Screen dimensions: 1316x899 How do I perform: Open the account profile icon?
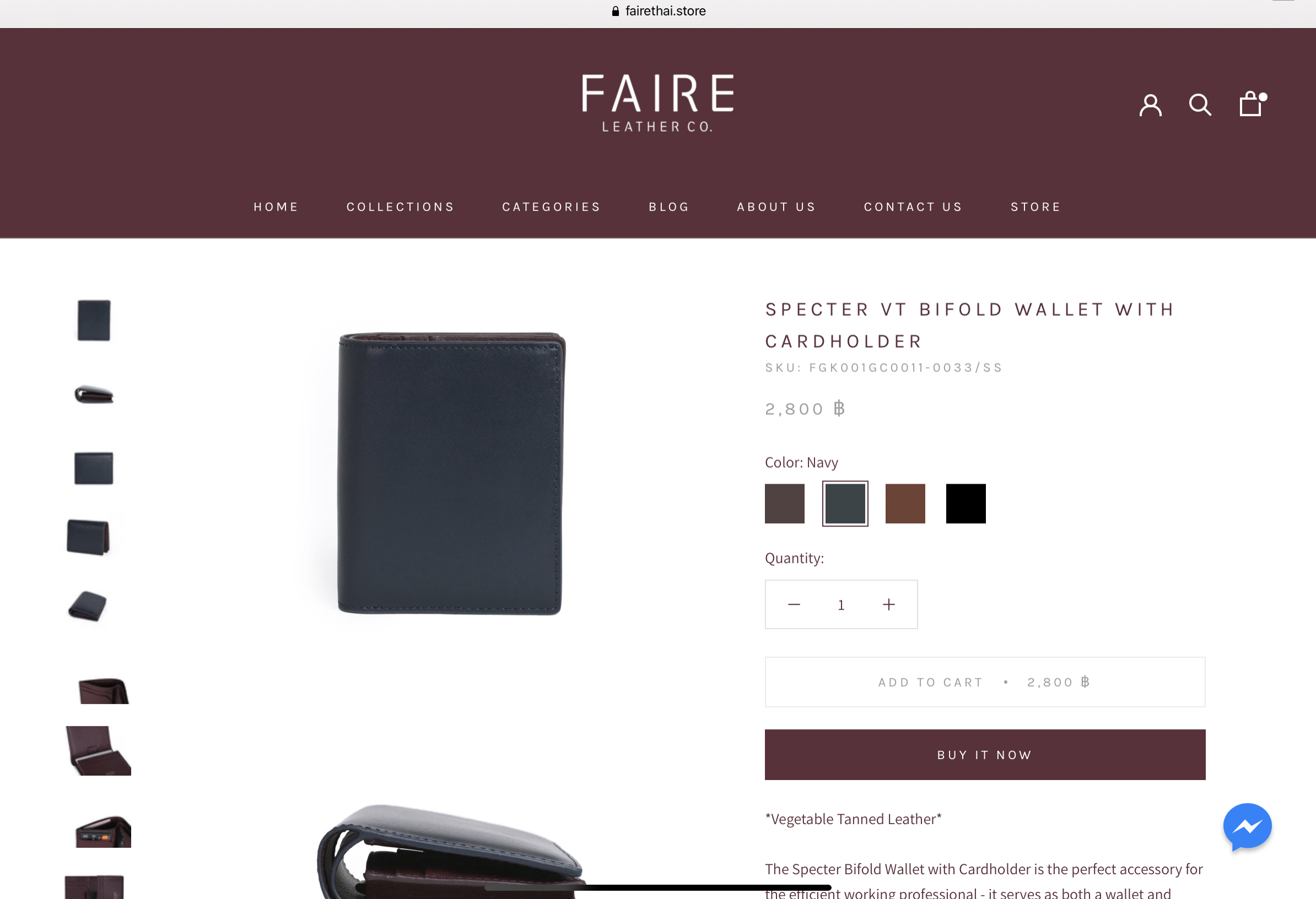pyautogui.click(x=1150, y=105)
